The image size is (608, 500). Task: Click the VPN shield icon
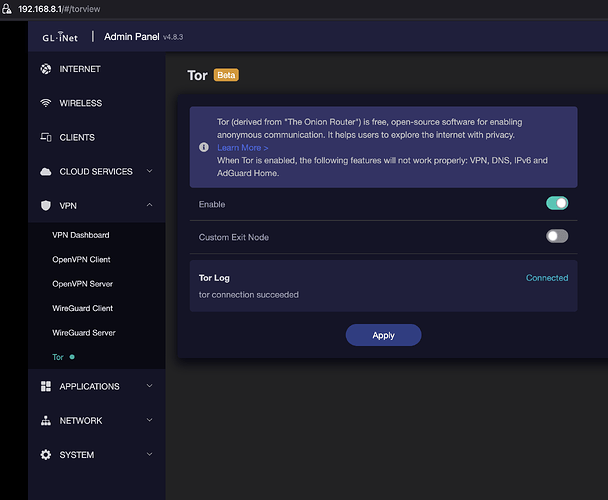46,206
